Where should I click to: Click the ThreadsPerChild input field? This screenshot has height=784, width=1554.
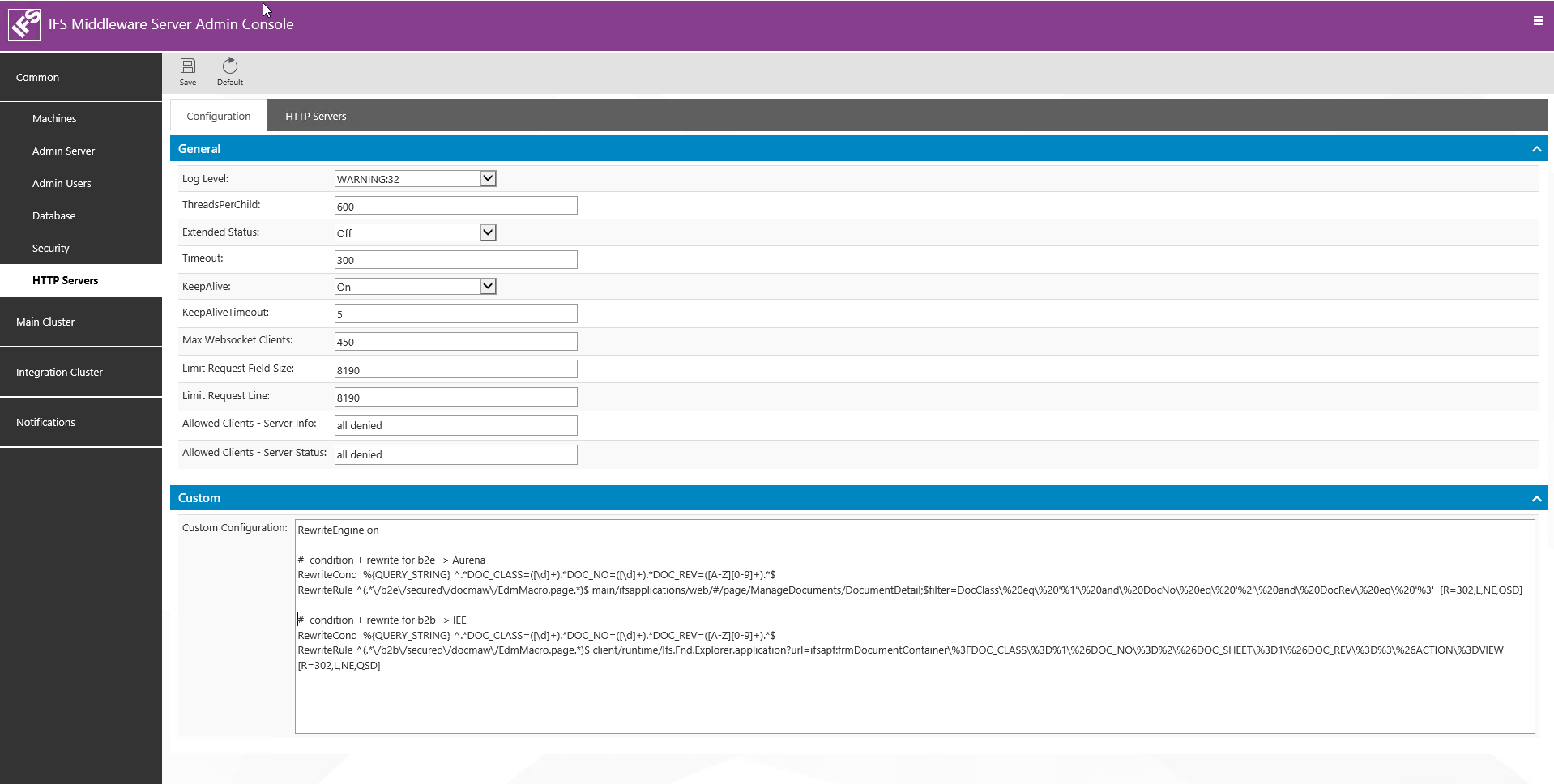pyautogui.click(x=455, y=206)
